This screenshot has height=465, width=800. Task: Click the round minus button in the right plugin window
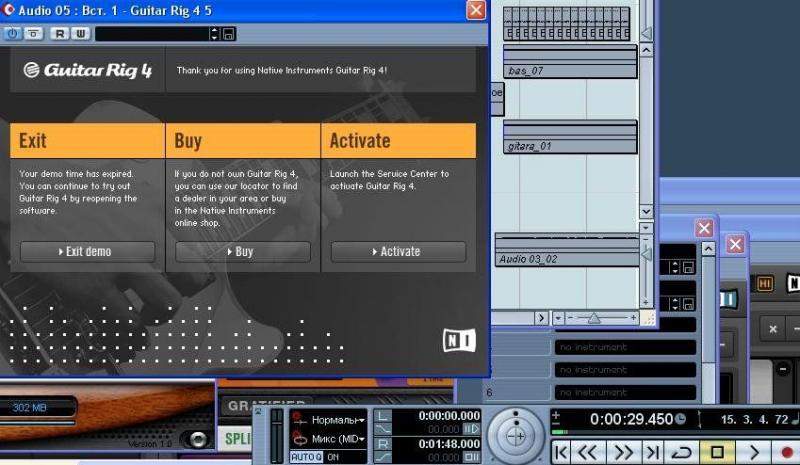point(783,369)
